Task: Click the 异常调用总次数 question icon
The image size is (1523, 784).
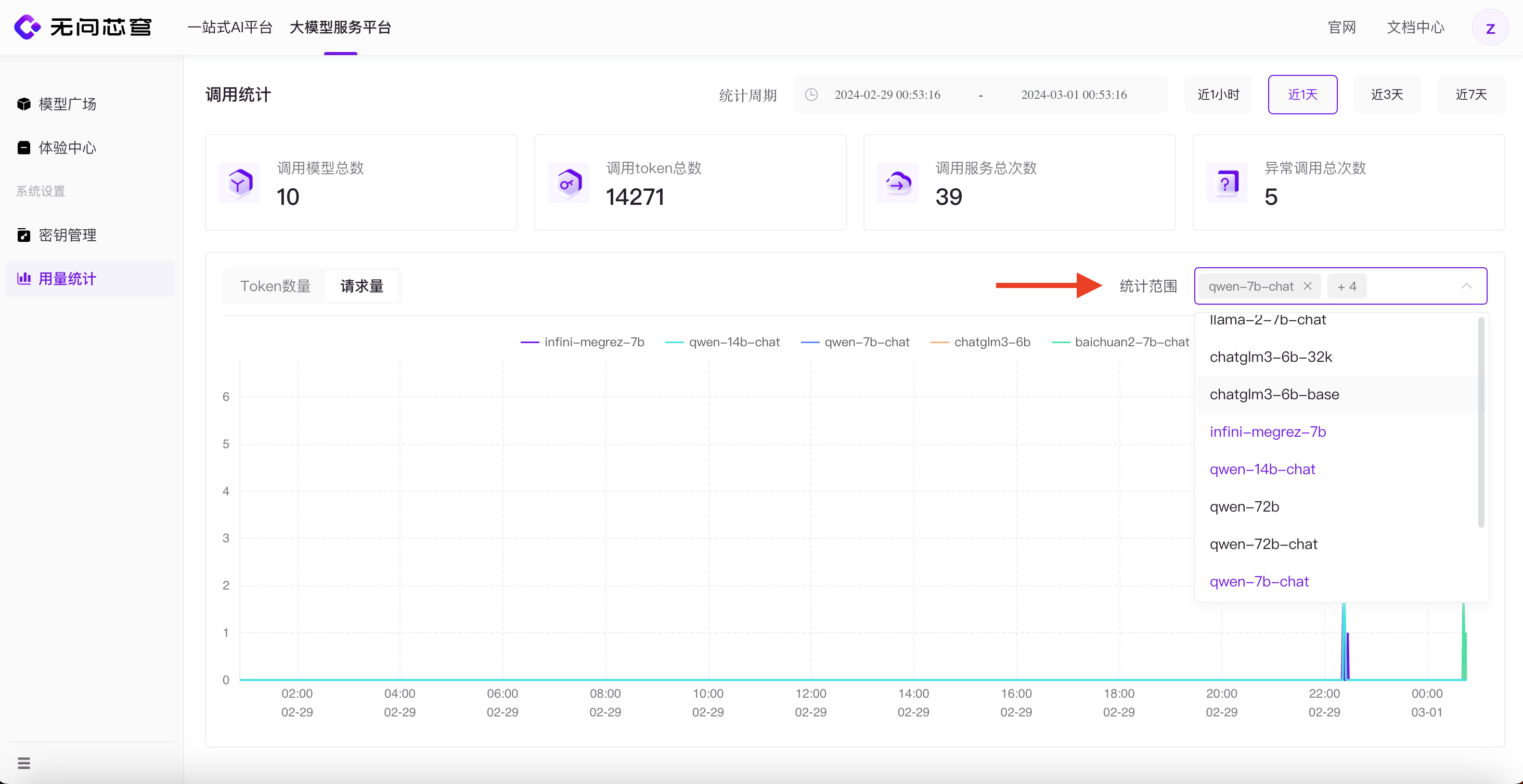Action: (1228, 182)
